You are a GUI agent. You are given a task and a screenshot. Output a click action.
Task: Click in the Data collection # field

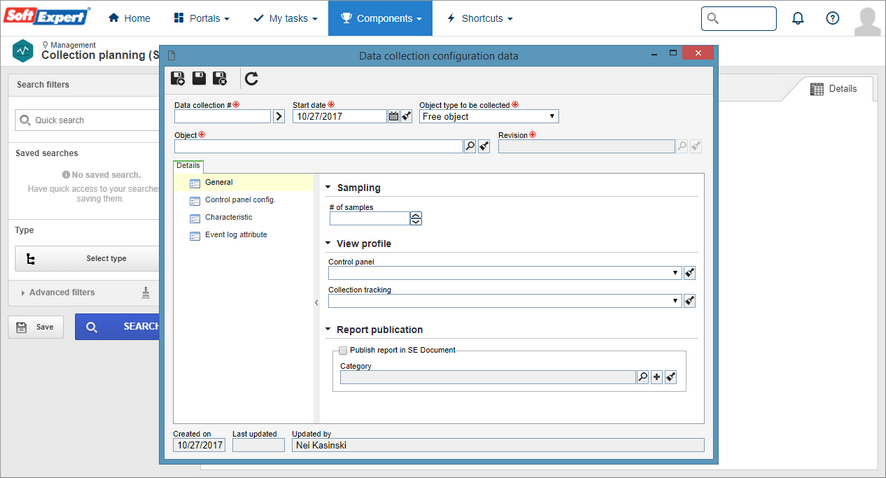223,116
